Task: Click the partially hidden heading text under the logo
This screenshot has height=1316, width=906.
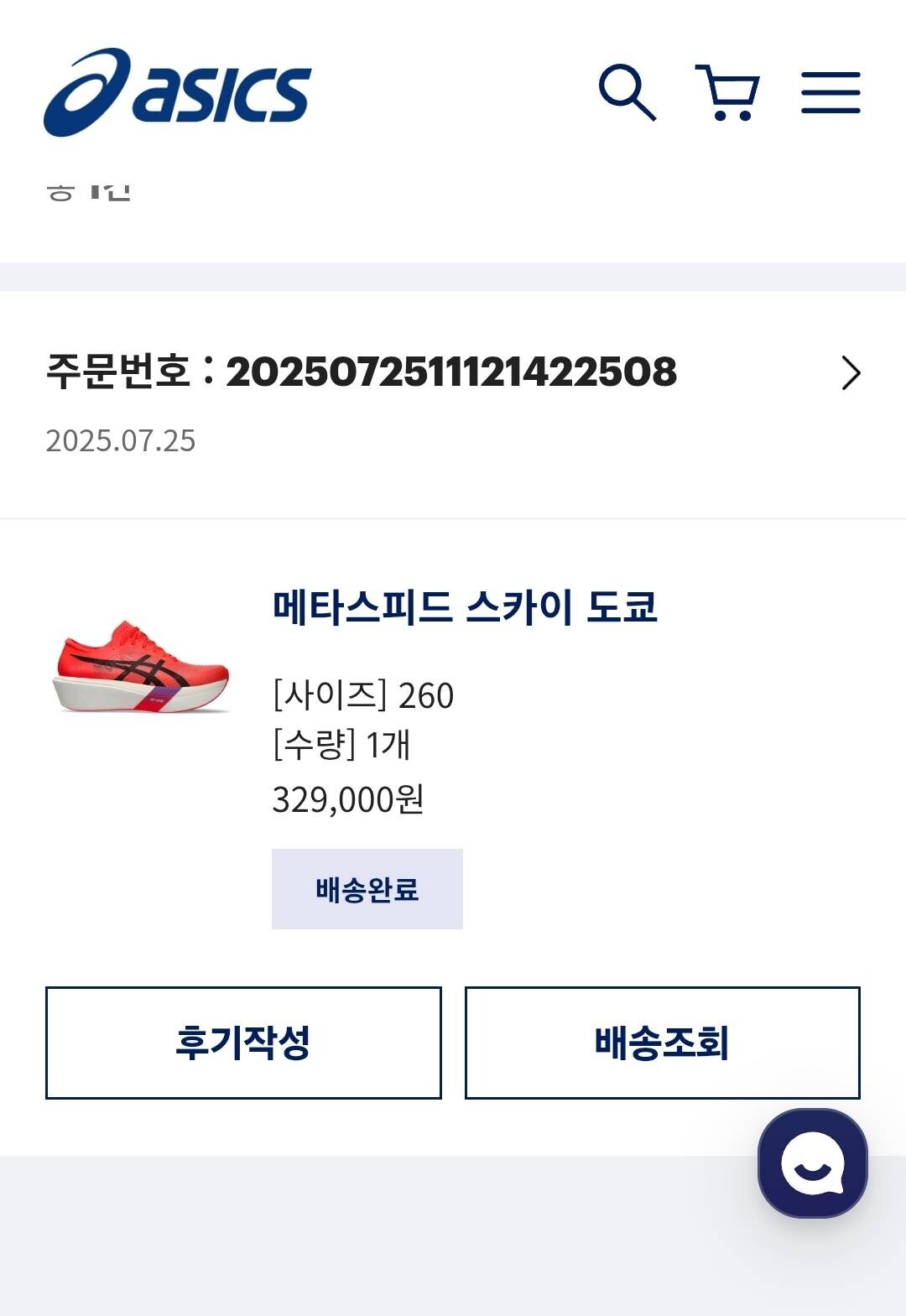Action: click(88, 193)
